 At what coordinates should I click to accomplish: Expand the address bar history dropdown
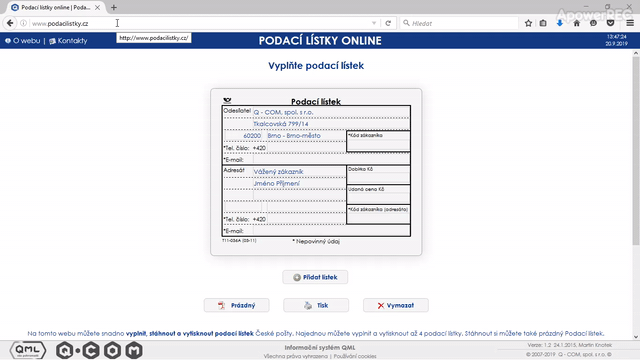click(374, 23)
